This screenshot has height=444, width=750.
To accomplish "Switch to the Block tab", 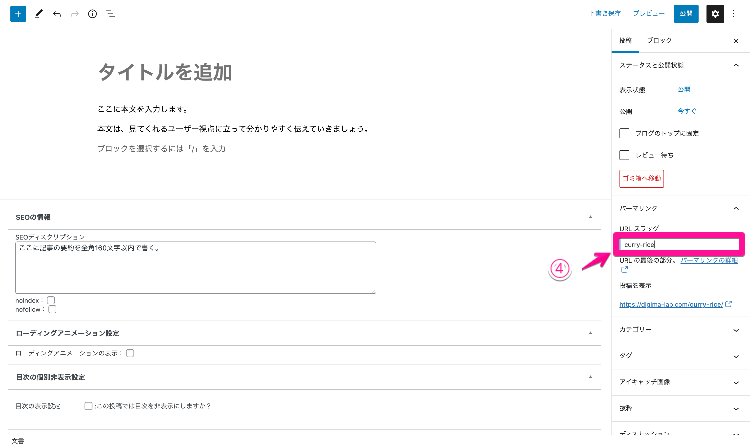I will click(x=659, y=41).
